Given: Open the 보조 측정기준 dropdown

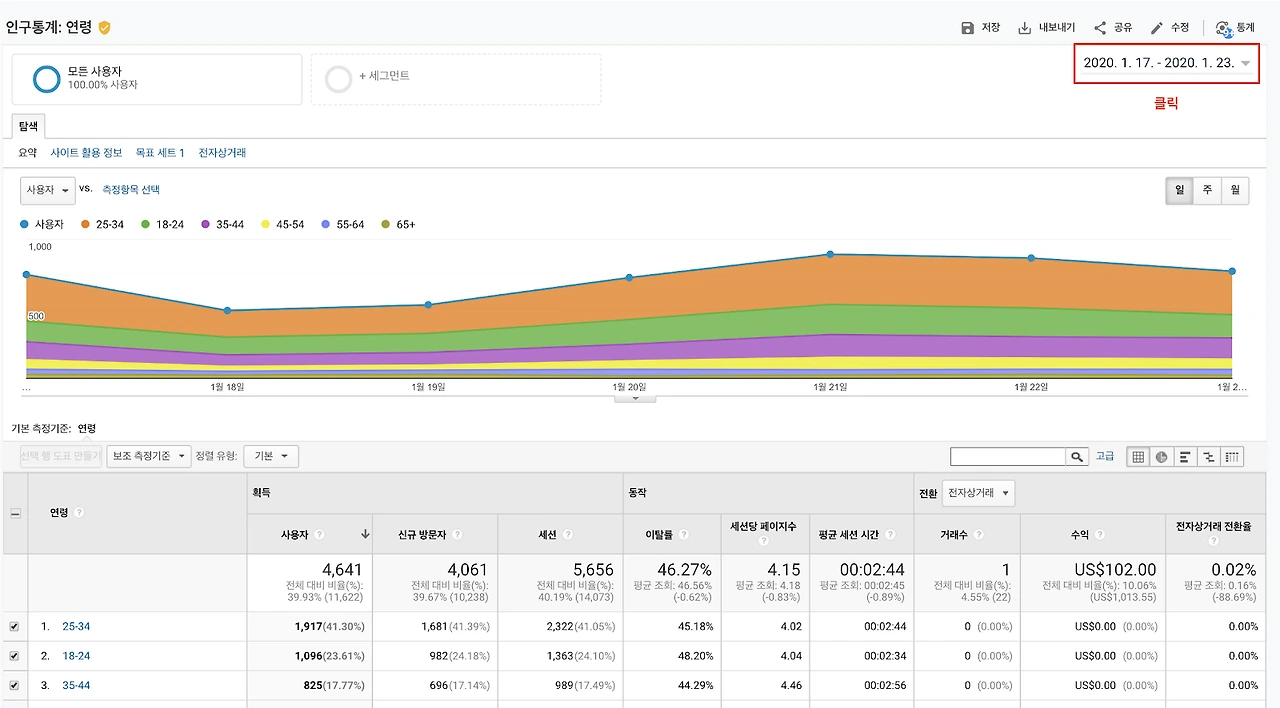Looking at the screenshot, I should (149, 456).
